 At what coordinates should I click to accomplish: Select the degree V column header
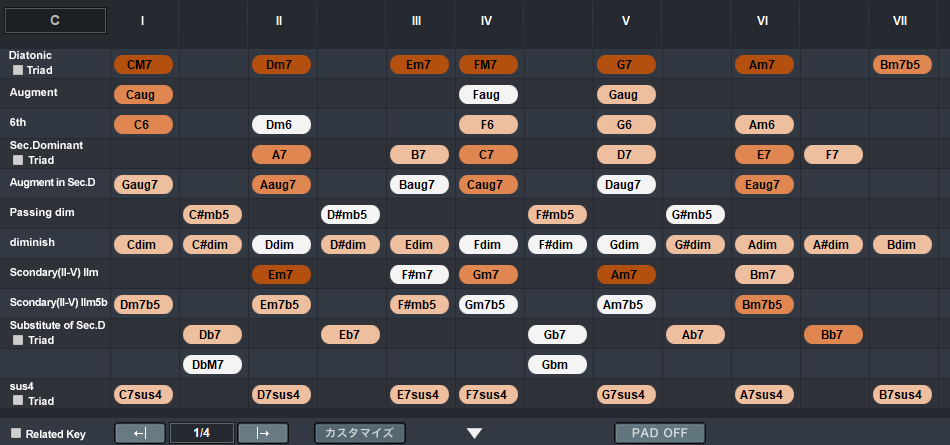tap(626, 20)
